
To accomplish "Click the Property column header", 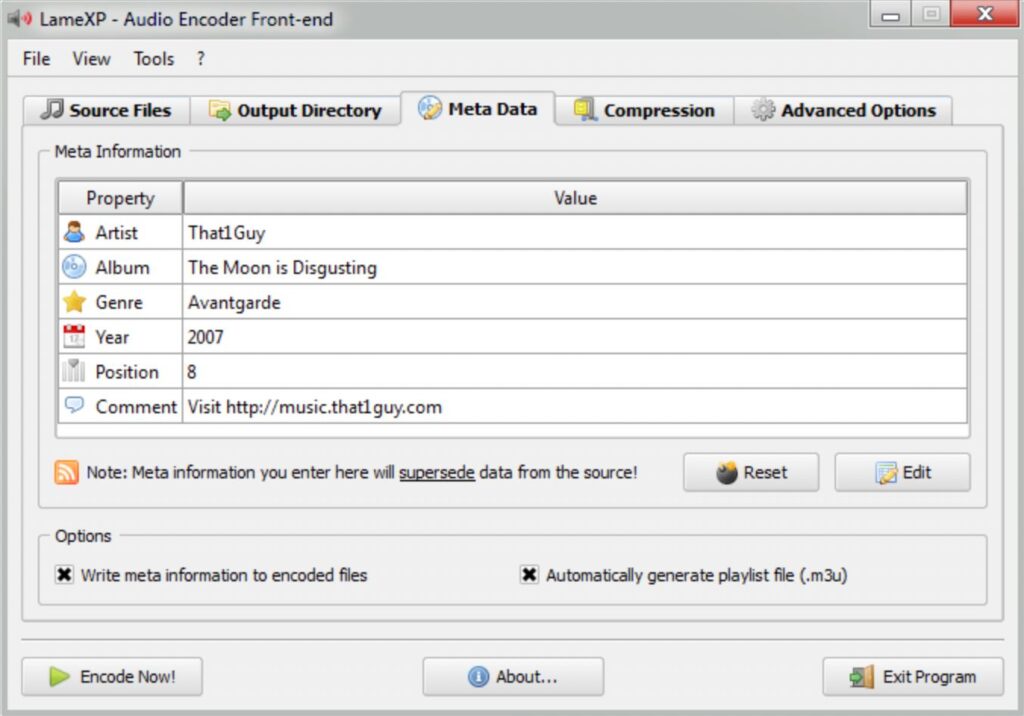I will point(120,198).
